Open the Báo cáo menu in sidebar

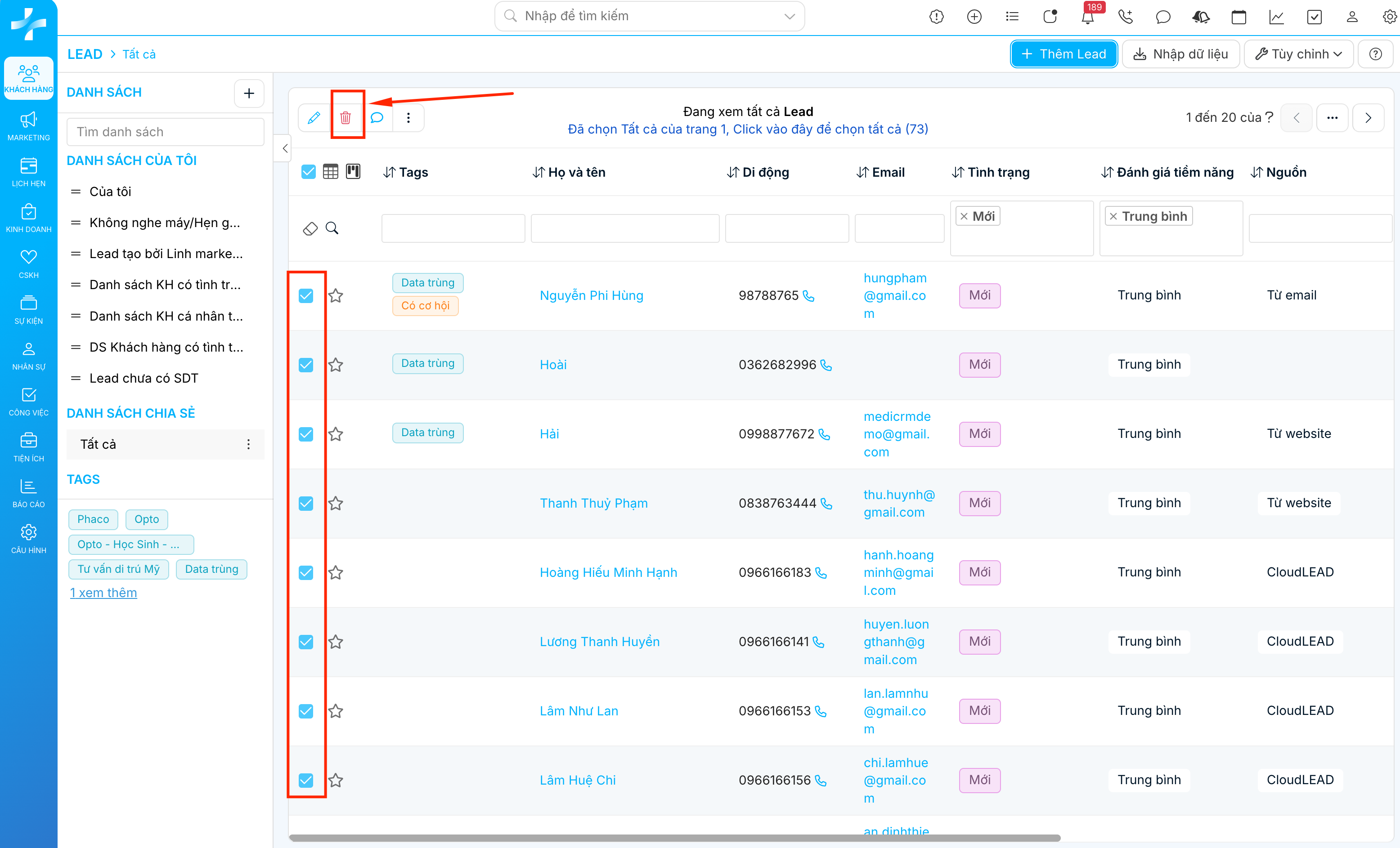click(28, 493)
